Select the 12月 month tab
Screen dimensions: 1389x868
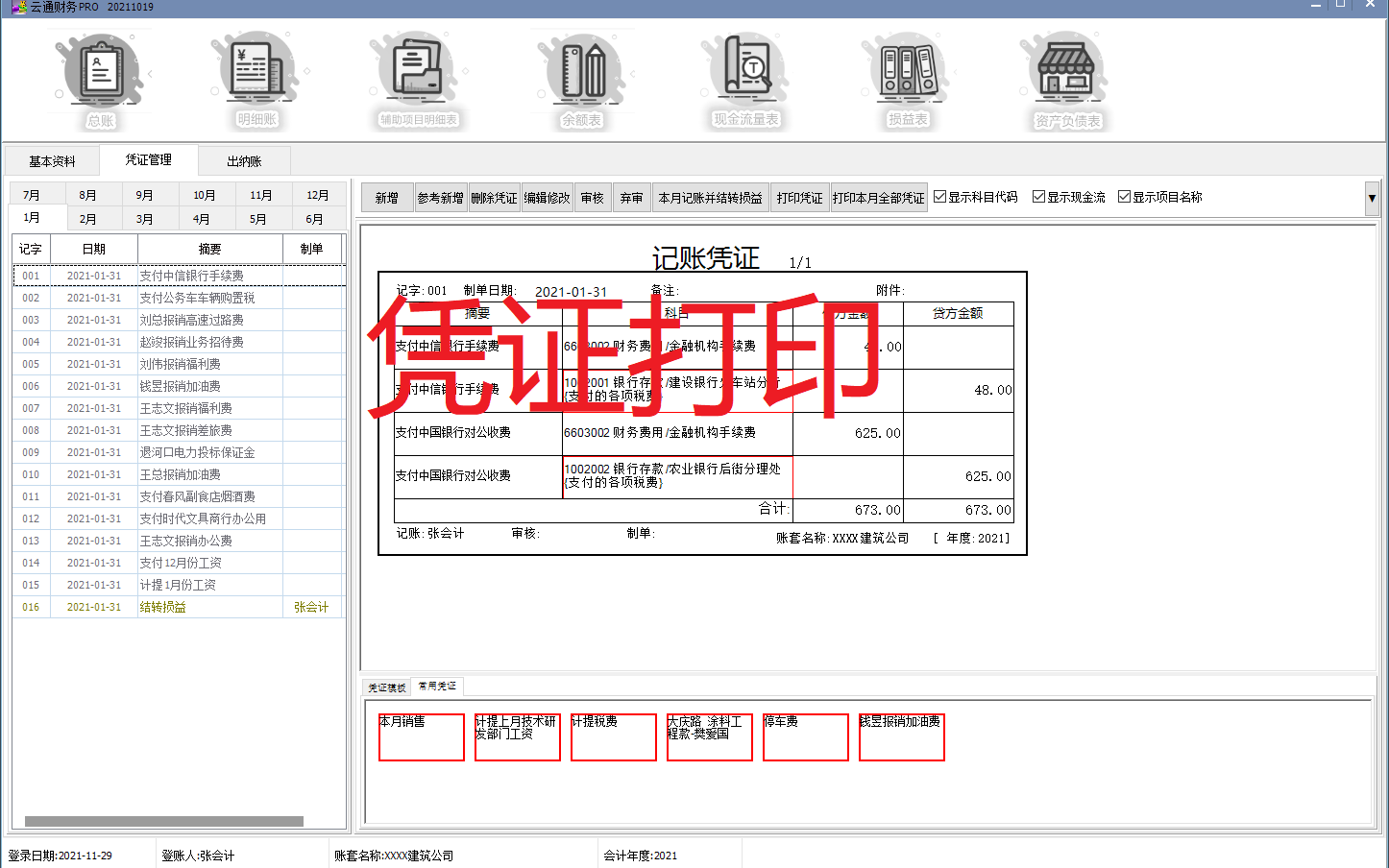[317, 195]
